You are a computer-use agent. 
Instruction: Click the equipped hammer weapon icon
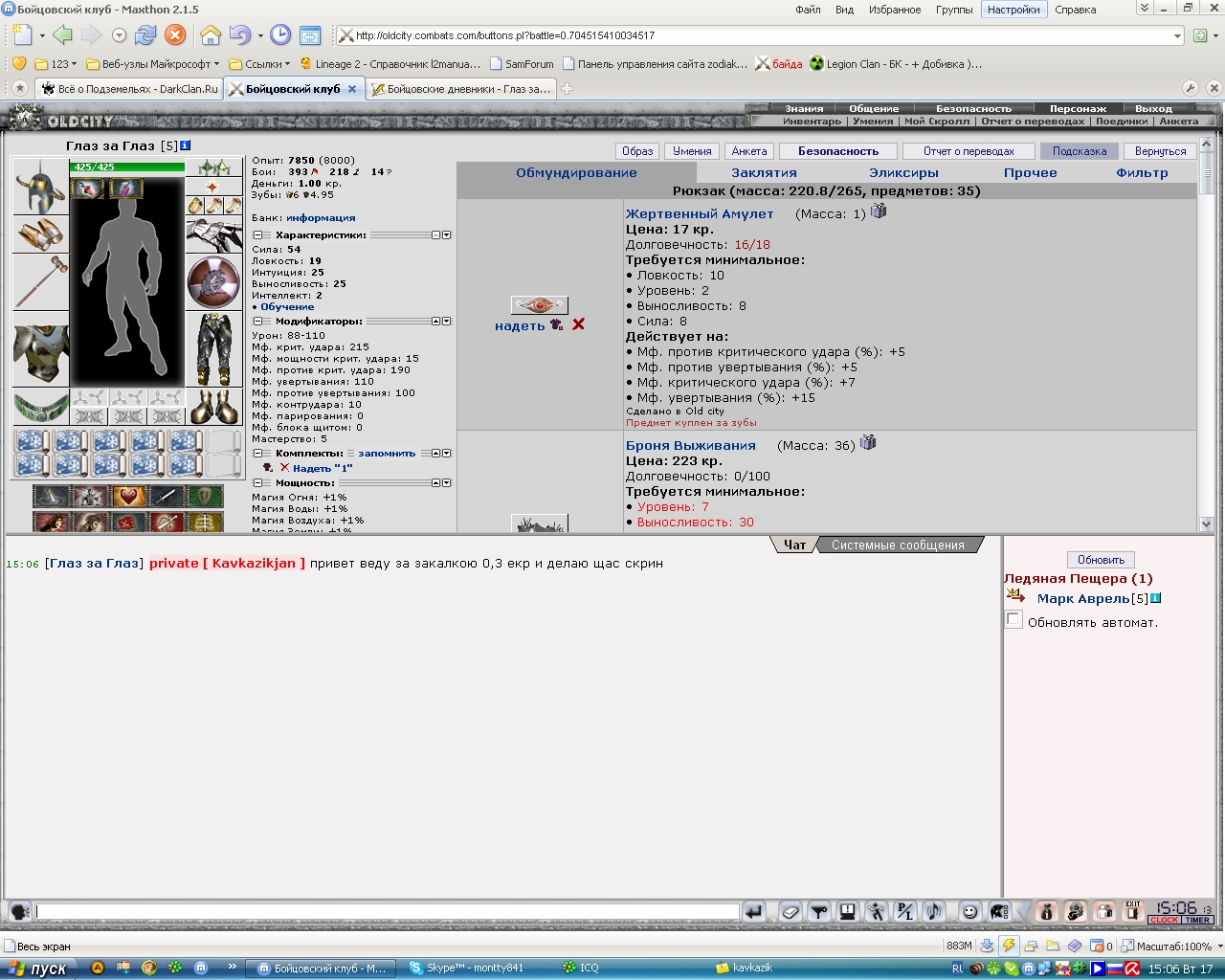[40, 282]
